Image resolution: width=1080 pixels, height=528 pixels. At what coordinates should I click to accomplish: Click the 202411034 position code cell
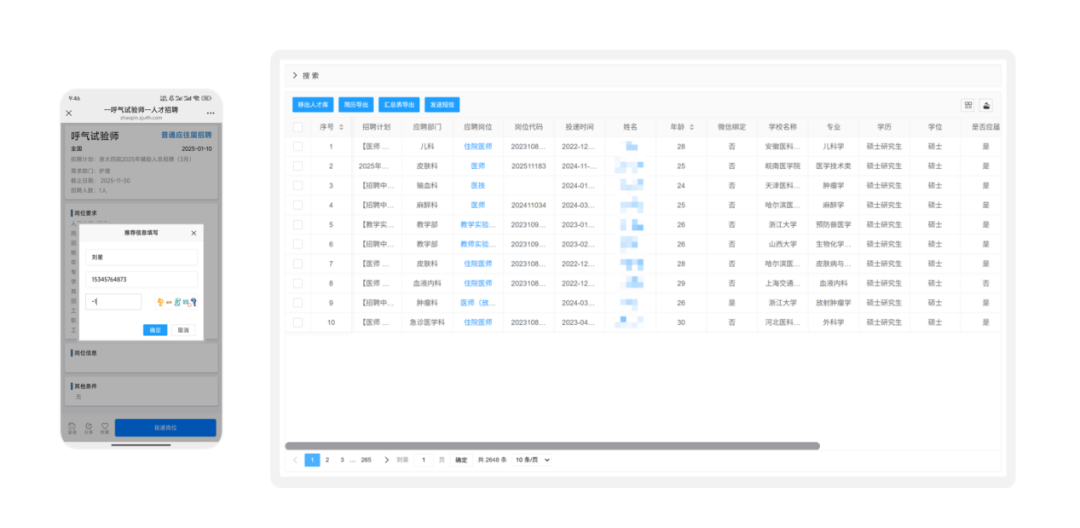point(528,205)
